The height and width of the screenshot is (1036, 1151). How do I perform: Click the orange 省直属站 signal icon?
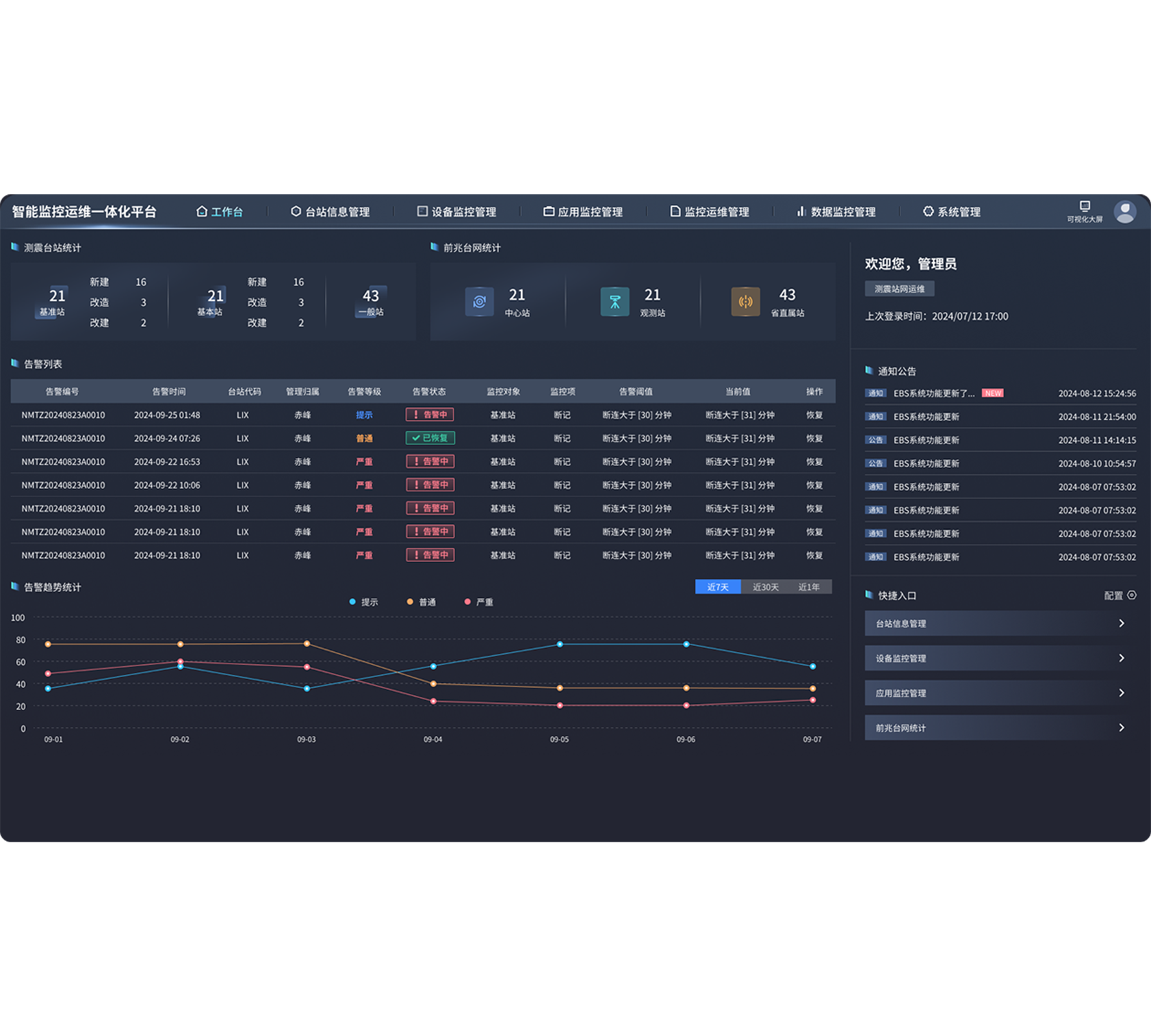pos(745,302)
